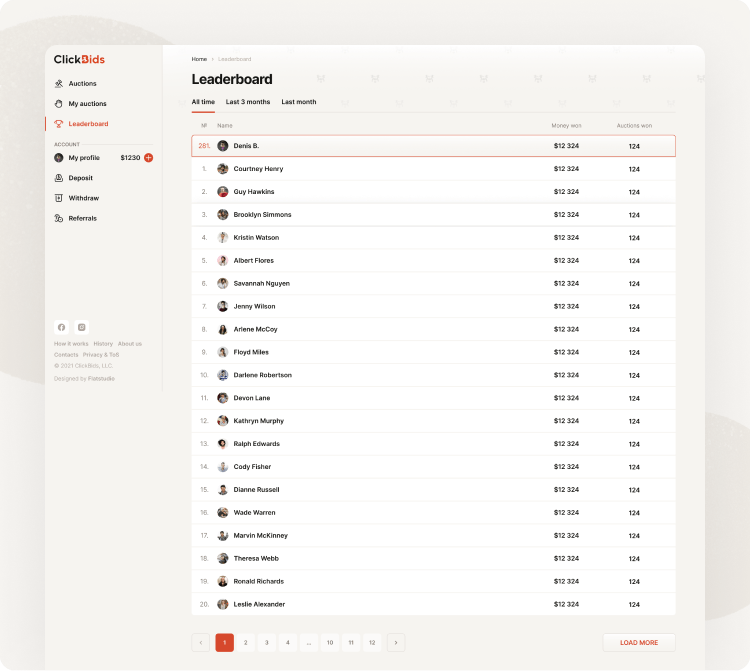Click Courtney Henry's avatar thumbnail
The height and width of the screenshot is (671, 750).
(223, 169)
